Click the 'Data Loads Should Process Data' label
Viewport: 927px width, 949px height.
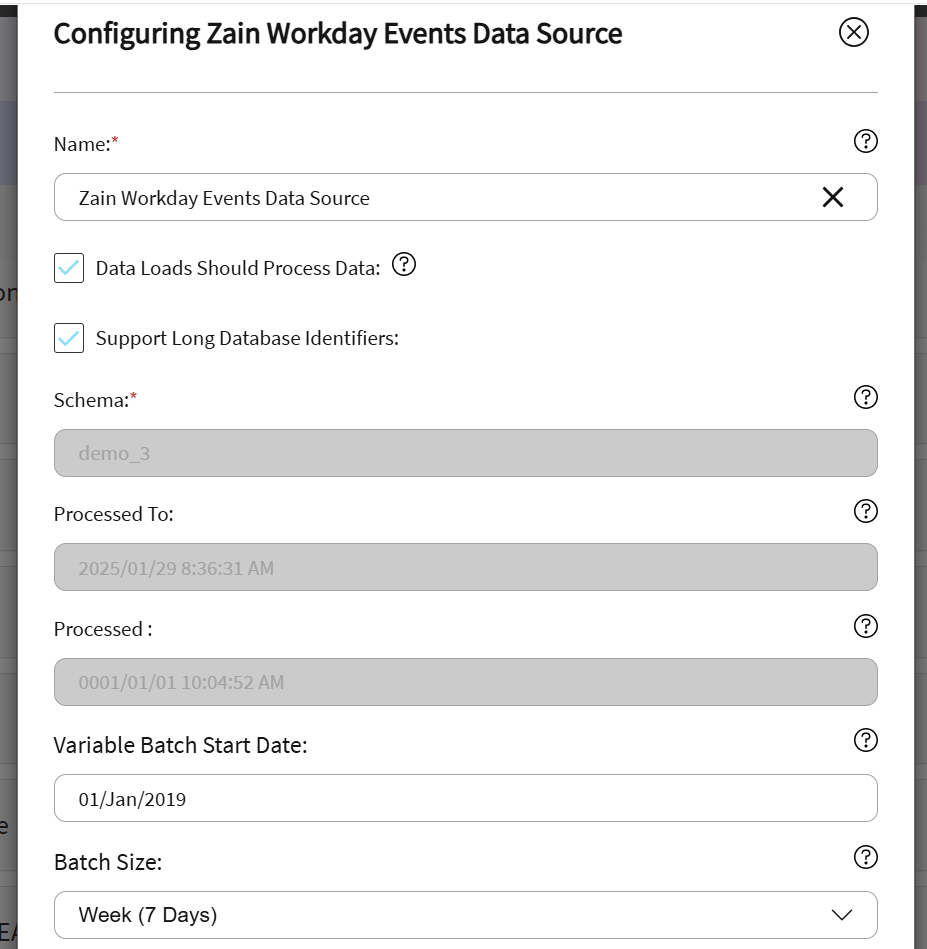coord(238,268)
